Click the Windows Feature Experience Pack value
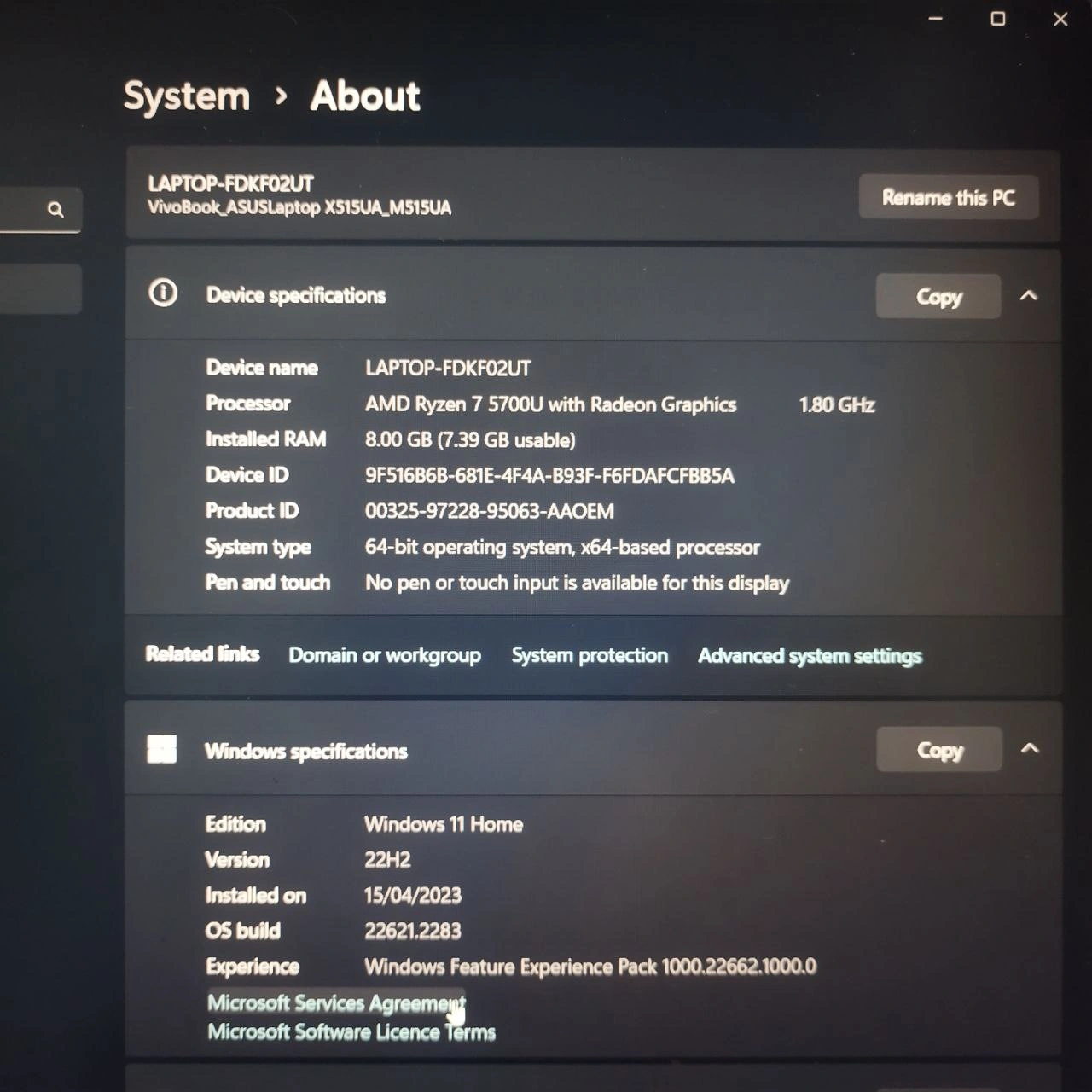This screenshot has height=1092, width=1092. coord(590,967)
